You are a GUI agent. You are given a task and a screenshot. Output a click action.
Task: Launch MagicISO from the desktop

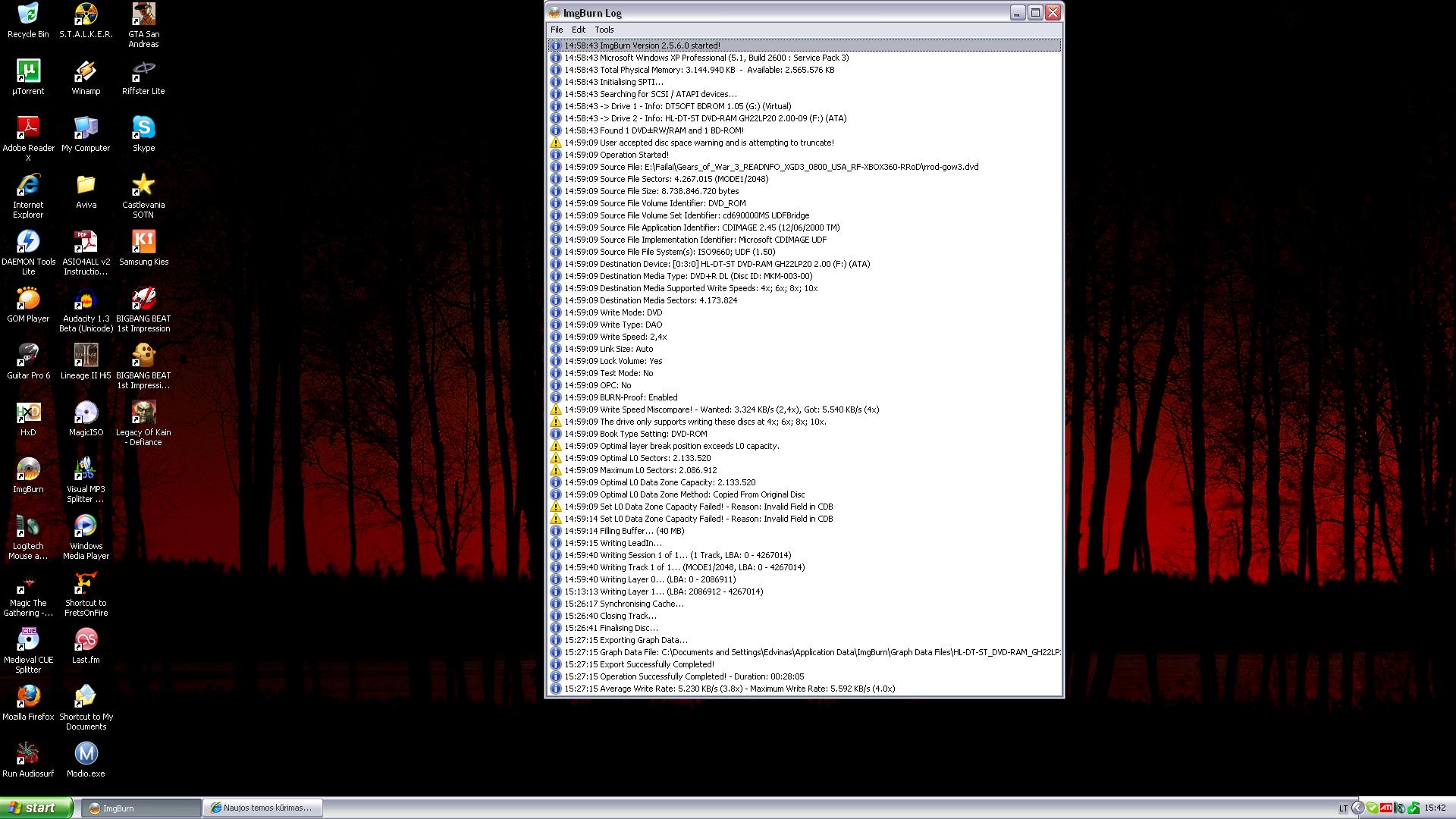(86, 419)
